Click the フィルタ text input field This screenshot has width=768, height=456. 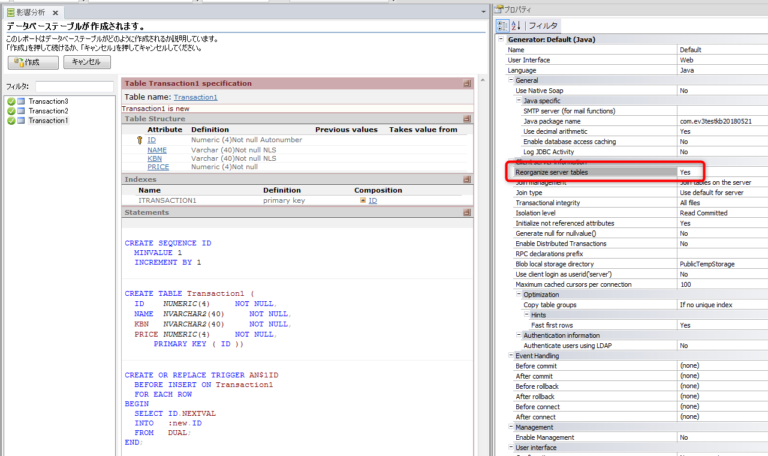tap(76, 87)
